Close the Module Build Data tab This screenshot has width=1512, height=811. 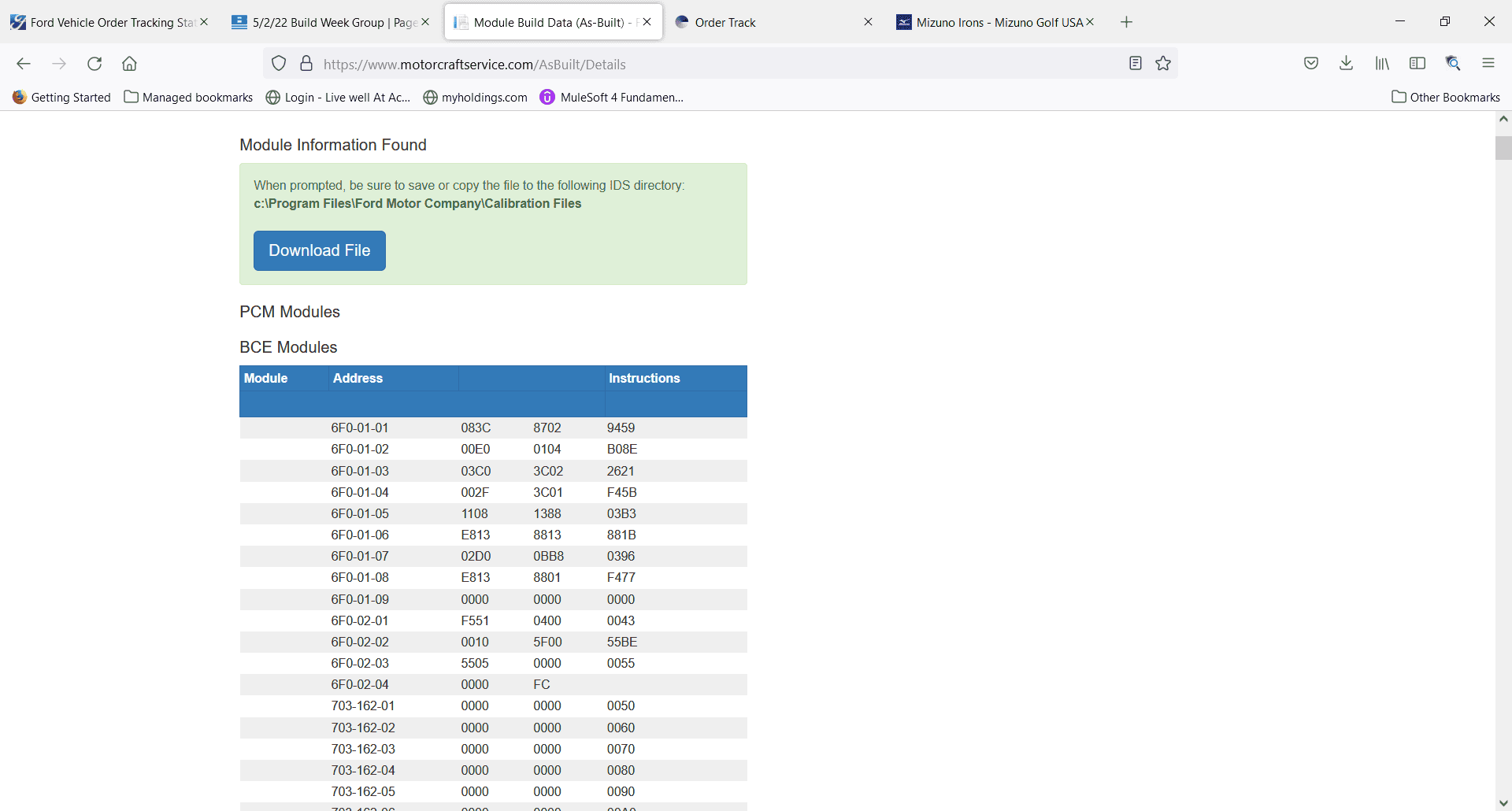click(x=647, y=22)
